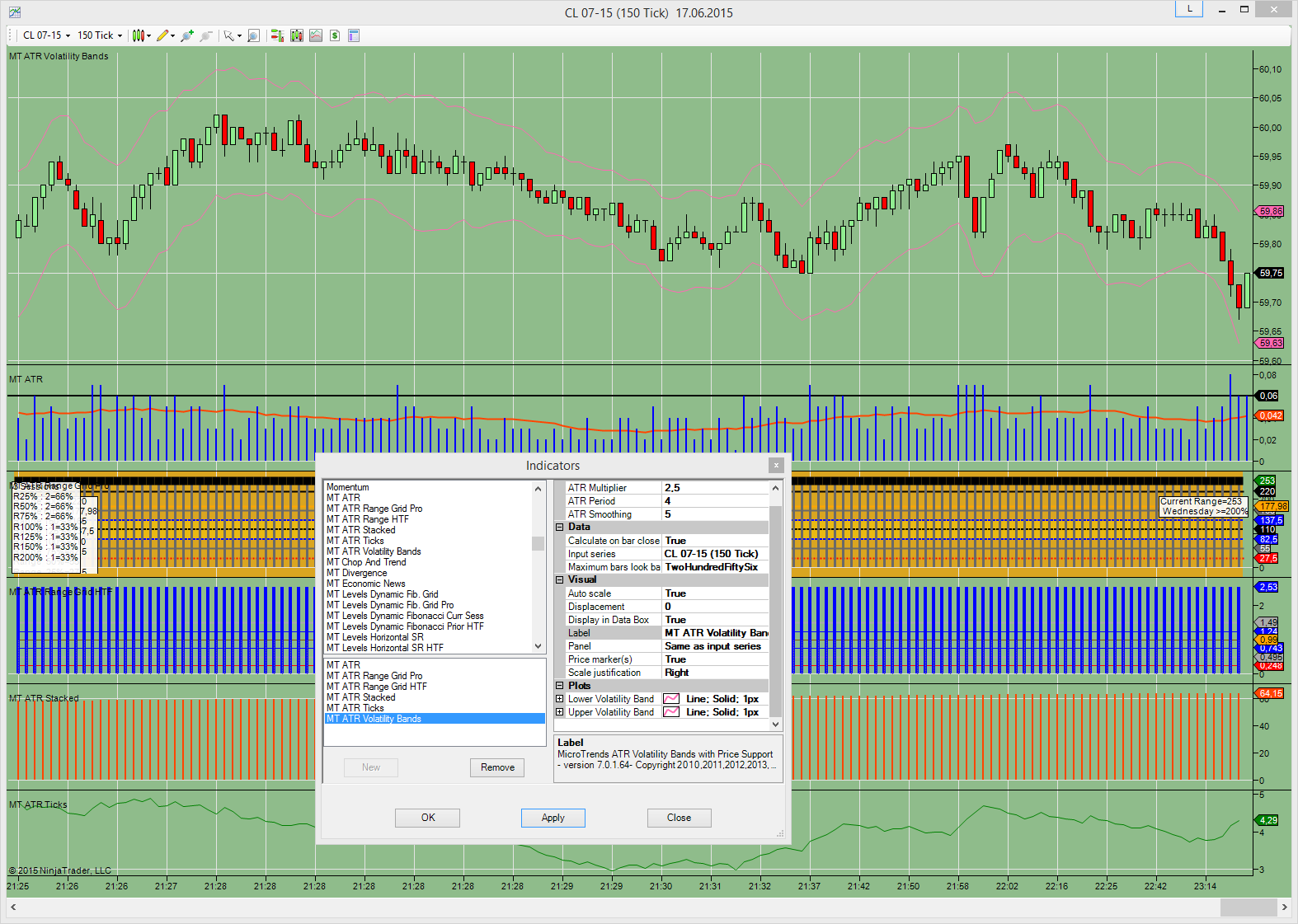Click the zoom in magnifier icon
This screenshot has width=1298, height=924.
click(187, 35)
